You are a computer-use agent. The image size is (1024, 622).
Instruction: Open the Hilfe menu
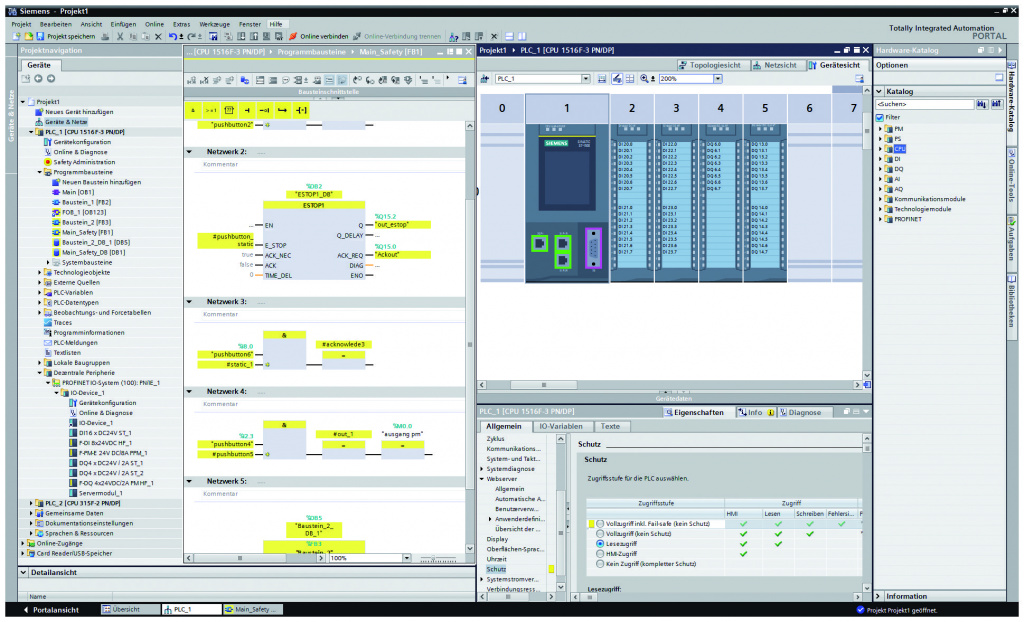[x=276, y=24]
